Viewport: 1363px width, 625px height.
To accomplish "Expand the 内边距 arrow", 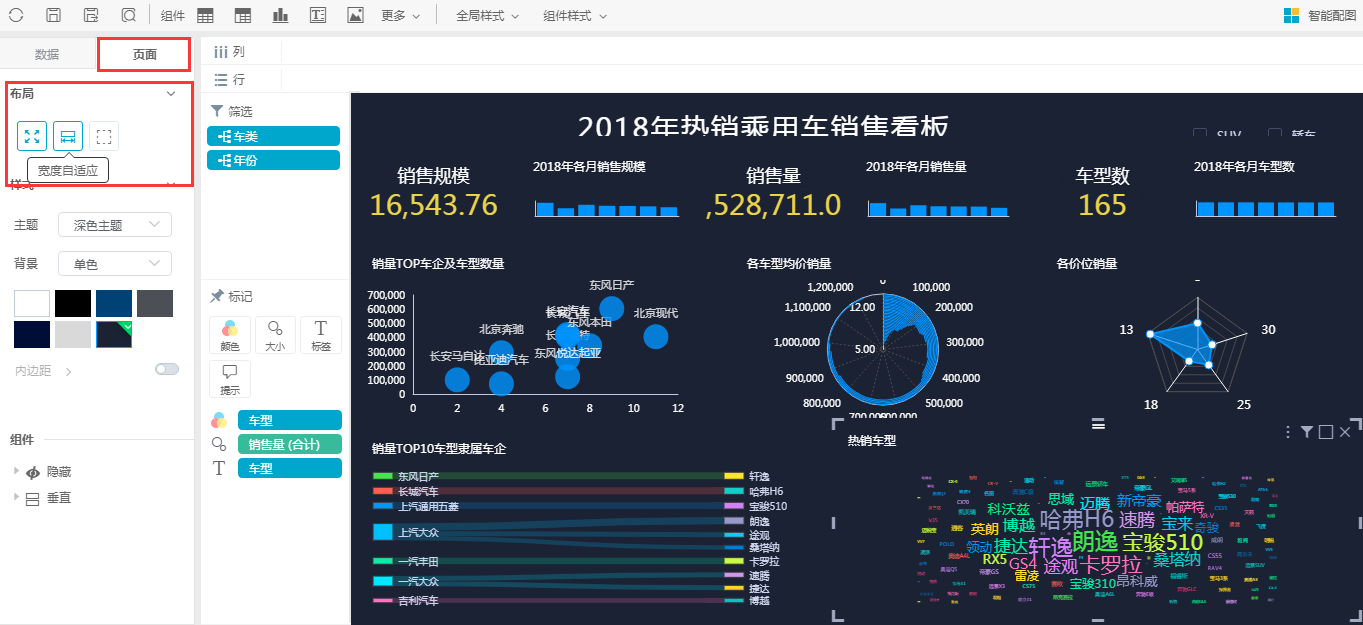I will [68, 372].
